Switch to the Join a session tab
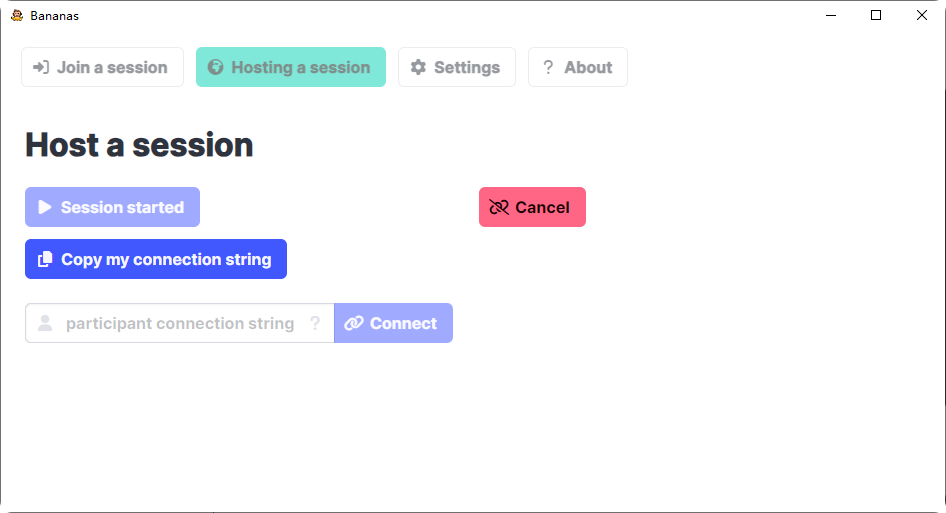Viewport: 946px width, 513px height. (102, 68)
